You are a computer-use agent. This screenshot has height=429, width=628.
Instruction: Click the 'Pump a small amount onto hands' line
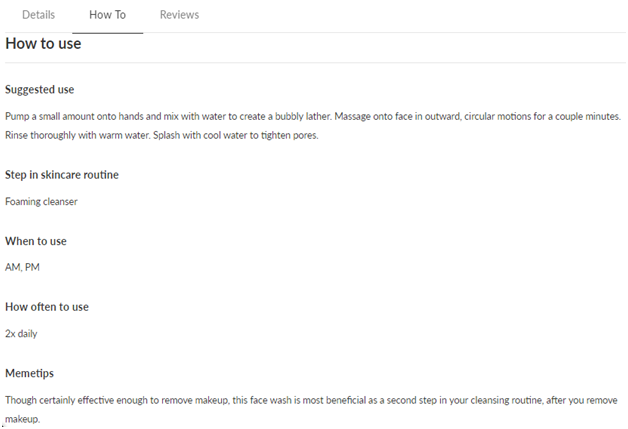(313, 117)
